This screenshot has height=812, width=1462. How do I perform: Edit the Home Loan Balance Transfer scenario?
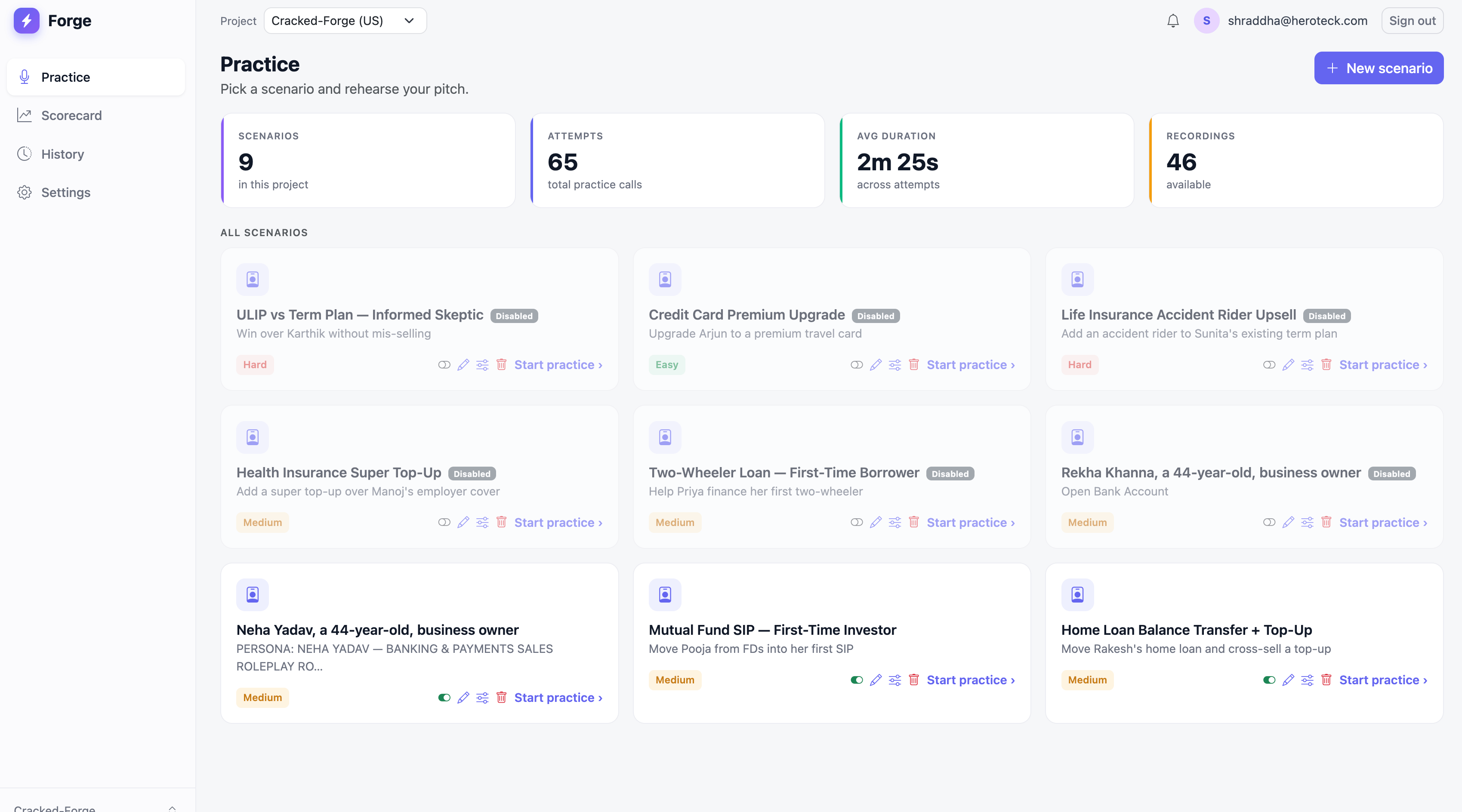coord(1288,680)
